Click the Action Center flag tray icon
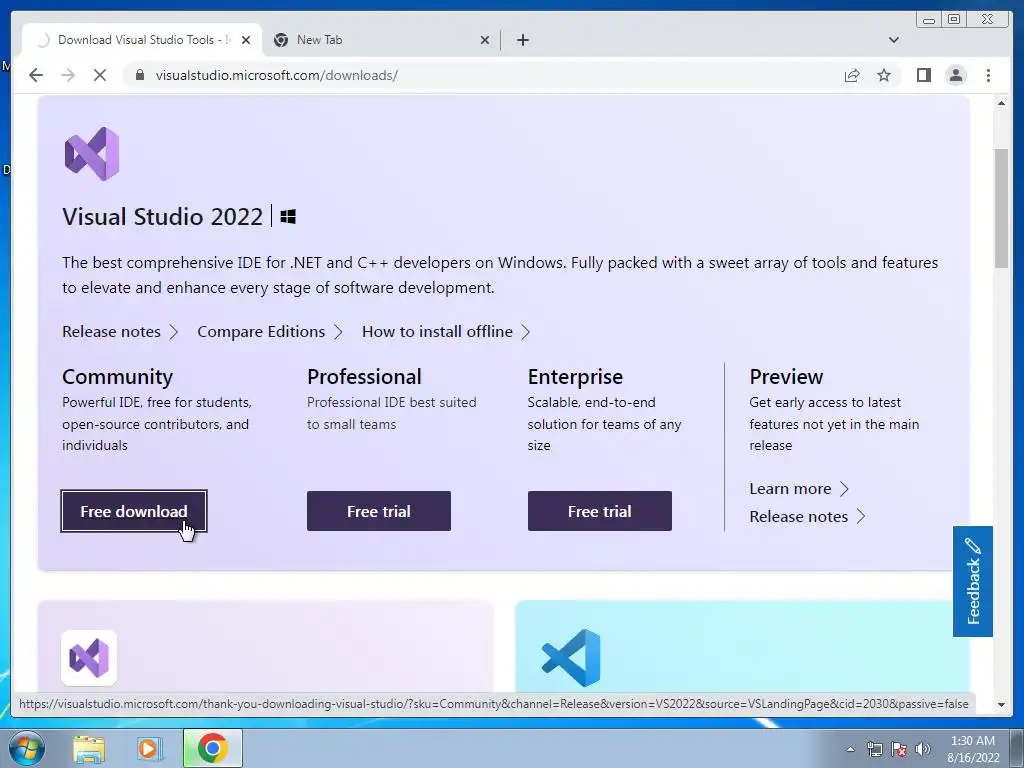The image size is (1024, 768). click(x=899, y=749)
